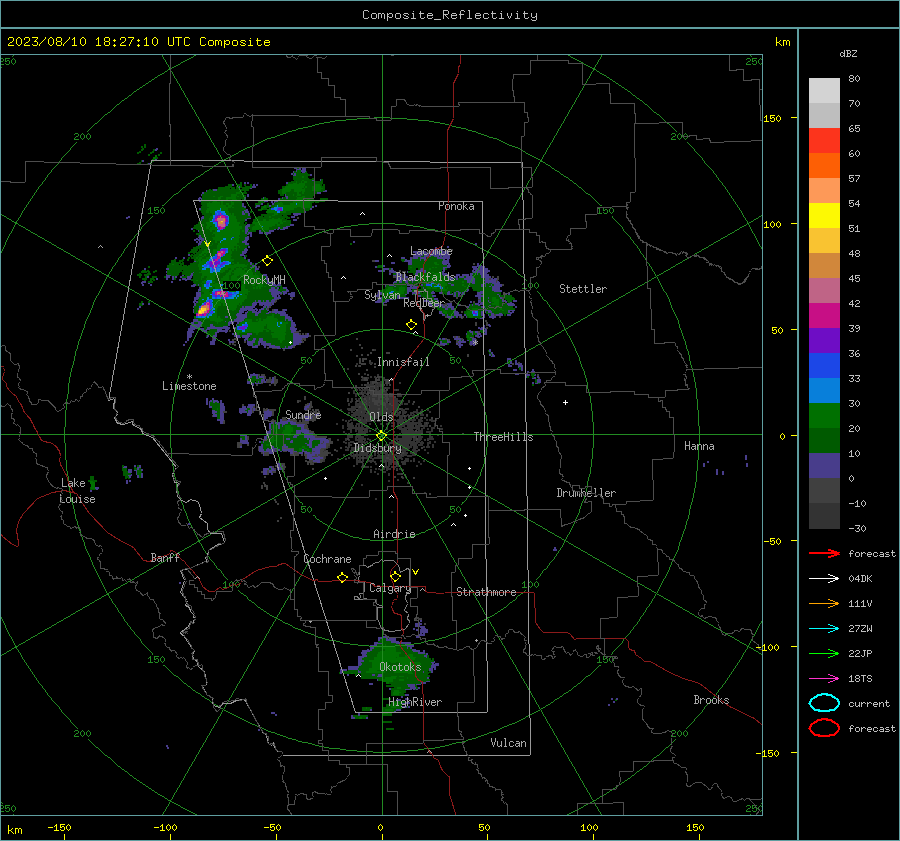Click the blue 33–36 dBZ color swatch
The image size is (900, 841).
824,366
